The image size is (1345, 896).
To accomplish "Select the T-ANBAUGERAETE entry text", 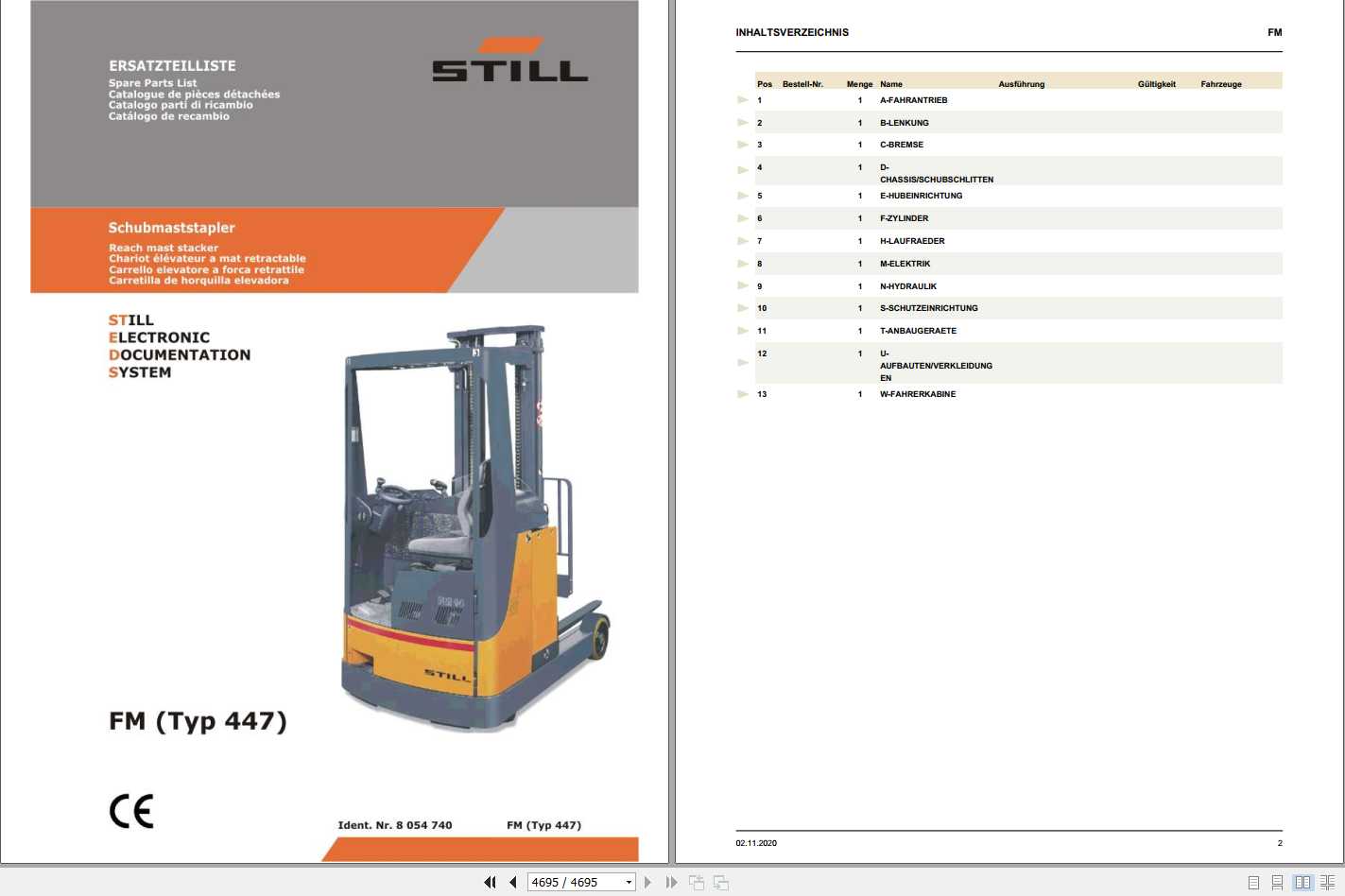I will pos(918,331).
